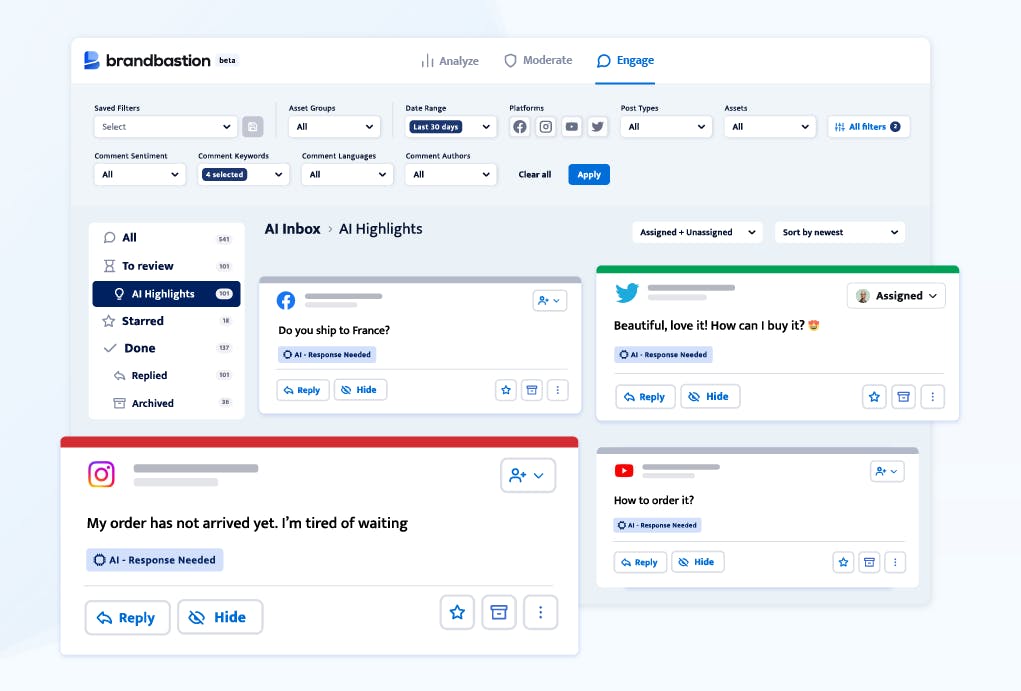Screen dimensions: 1021x691
Task: Archive the 'Beautiful, love it!' comment
Action: coord(904,397)
